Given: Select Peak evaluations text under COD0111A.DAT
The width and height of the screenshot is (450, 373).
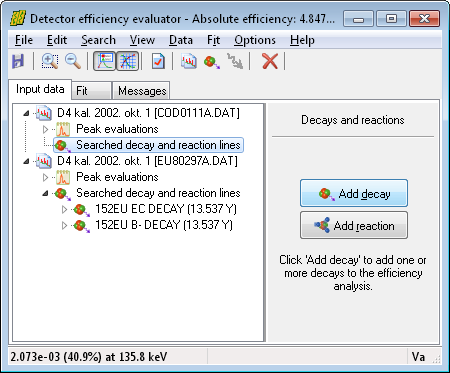Looking at the screenshot, I should (x=117, y=129).
